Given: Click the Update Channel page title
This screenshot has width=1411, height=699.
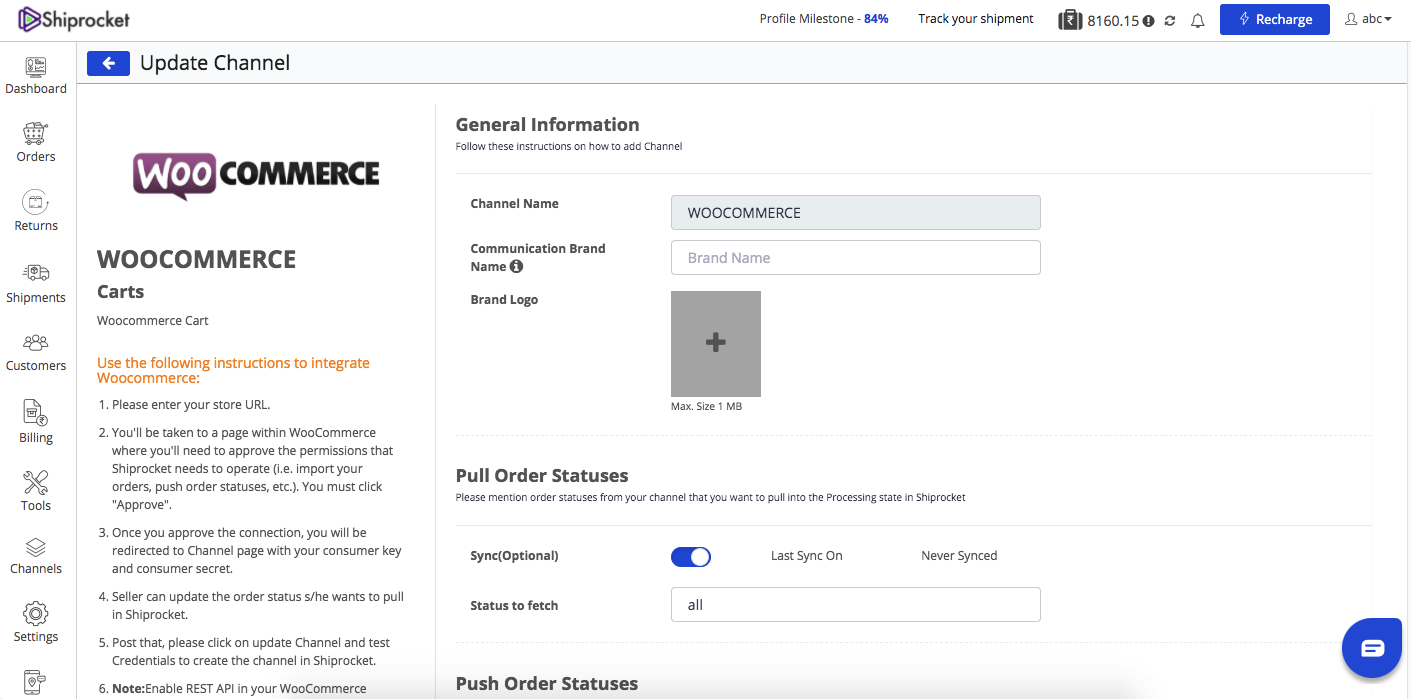Looking at the screenshot, I should coord(215,63).
